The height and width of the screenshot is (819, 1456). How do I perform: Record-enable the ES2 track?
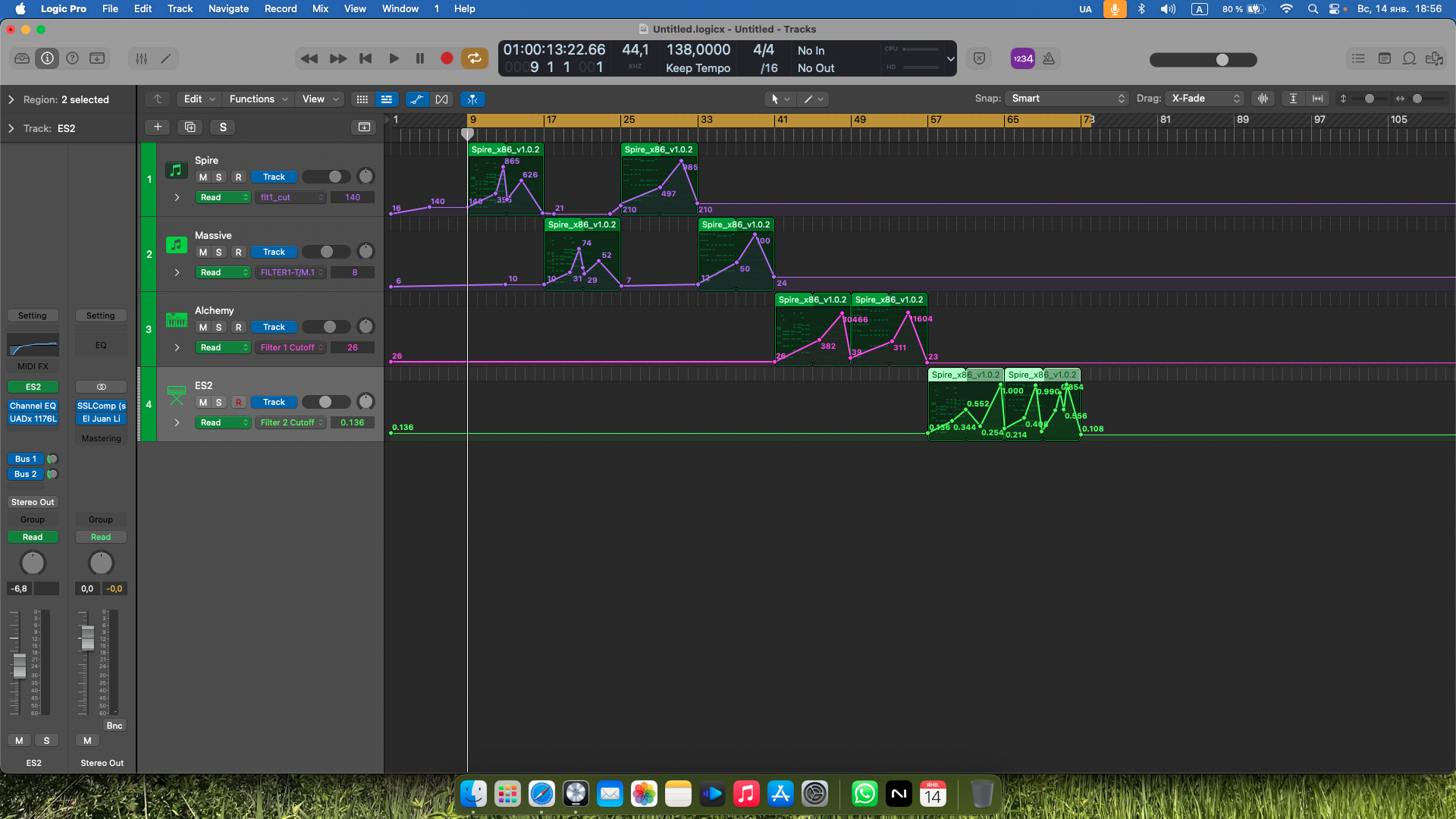click(x=238, y=402)
